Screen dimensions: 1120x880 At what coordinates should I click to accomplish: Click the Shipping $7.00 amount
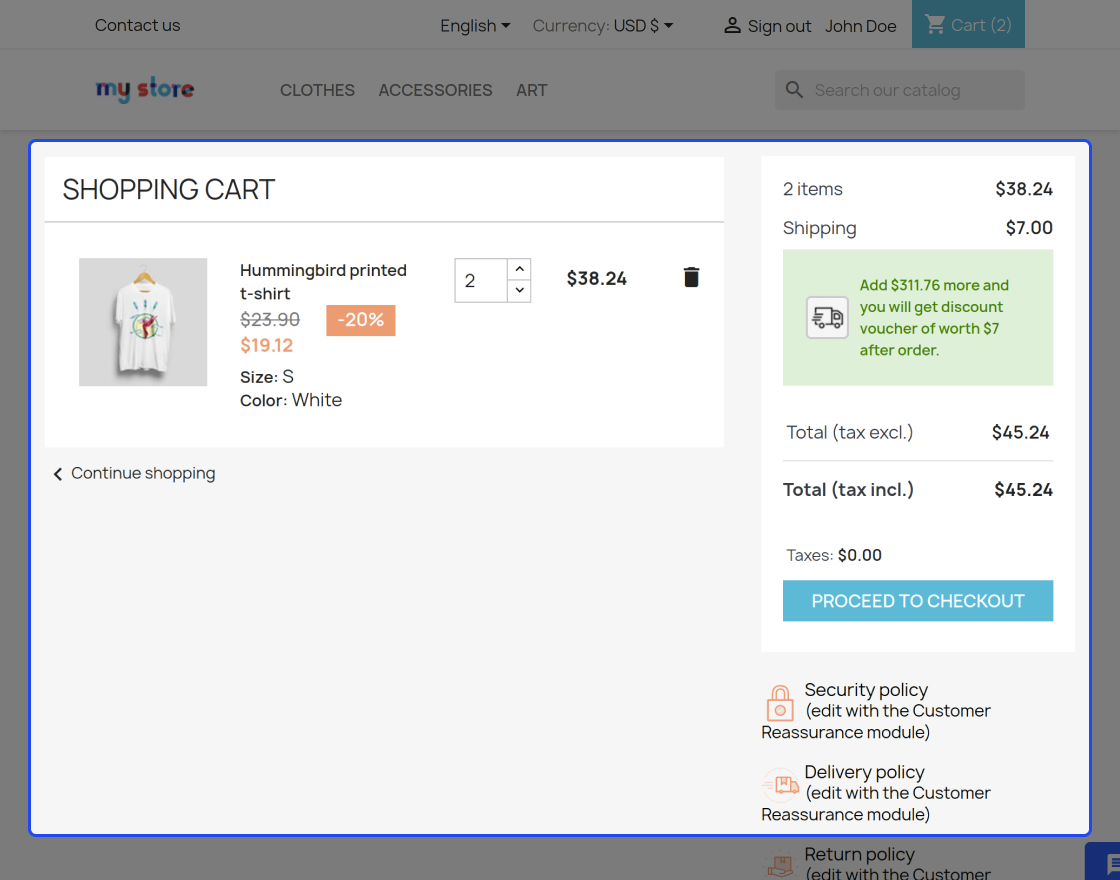1029,228
